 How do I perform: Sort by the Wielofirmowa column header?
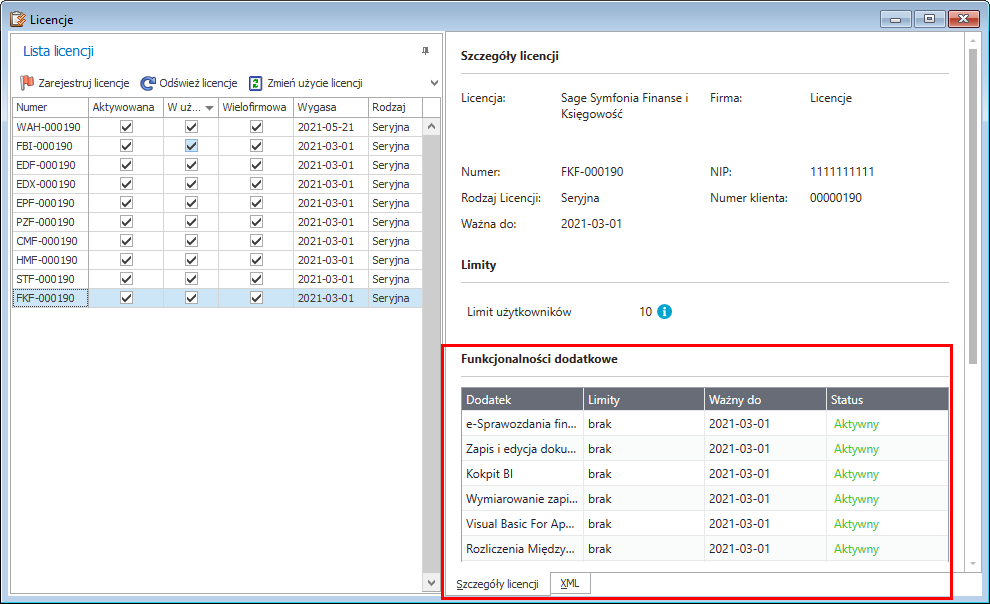(x=256, y=107)
